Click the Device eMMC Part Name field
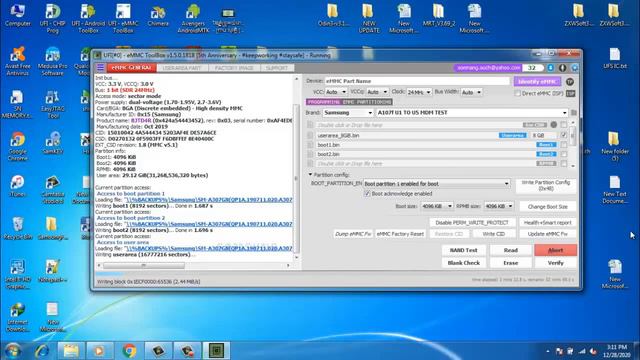The width and height of the screenshot is (640, 360). point(417,81)
